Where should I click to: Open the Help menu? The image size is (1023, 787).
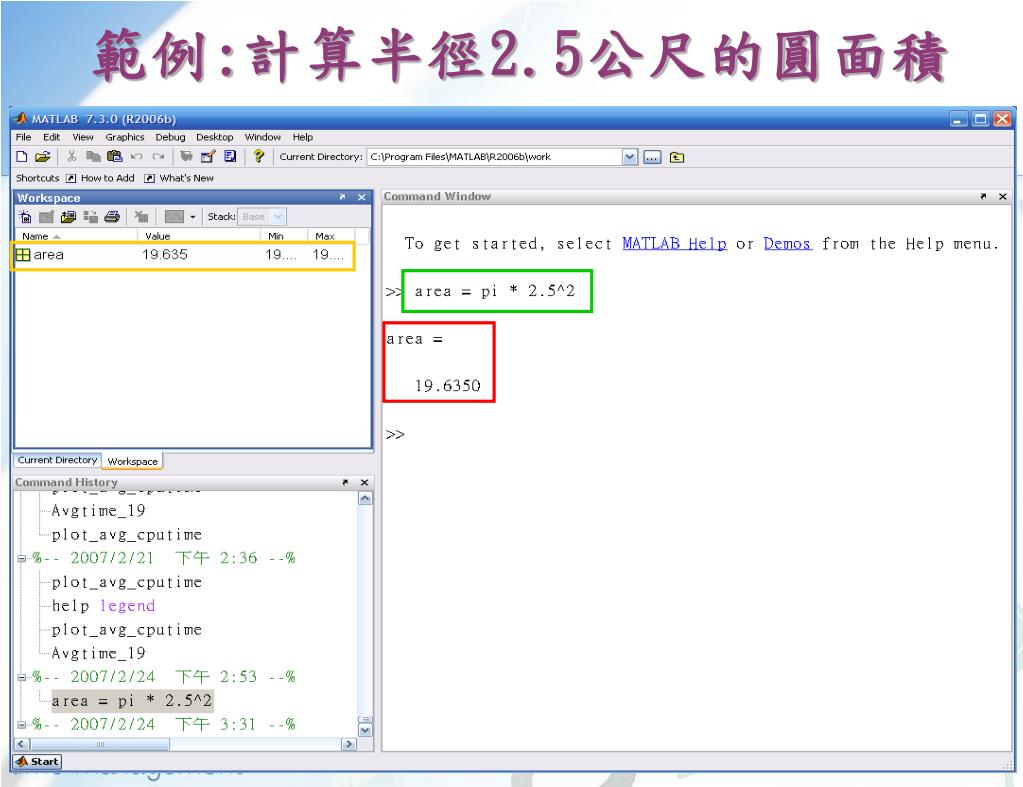click(303, 137)
